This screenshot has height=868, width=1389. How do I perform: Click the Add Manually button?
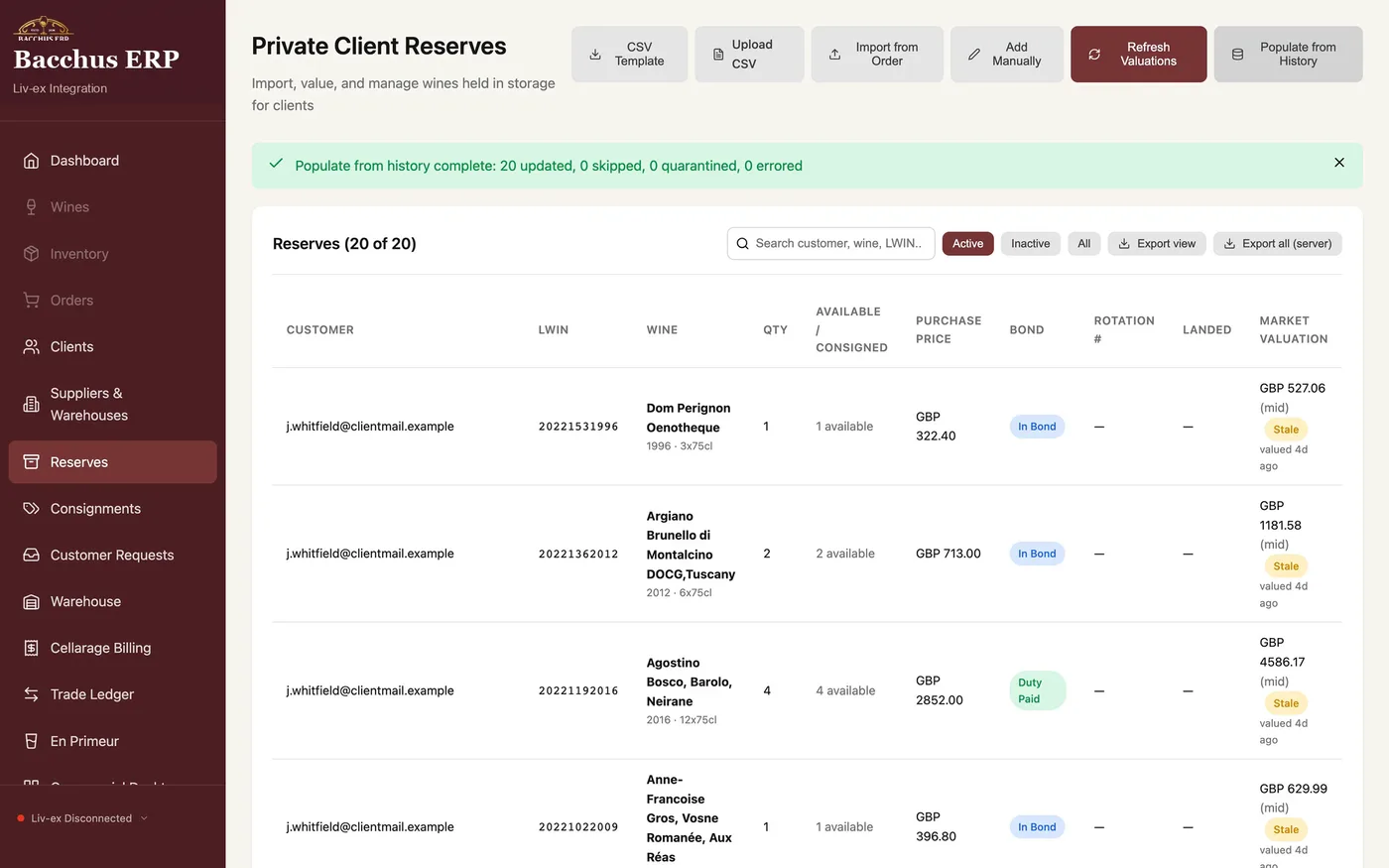click(1007, 55)
